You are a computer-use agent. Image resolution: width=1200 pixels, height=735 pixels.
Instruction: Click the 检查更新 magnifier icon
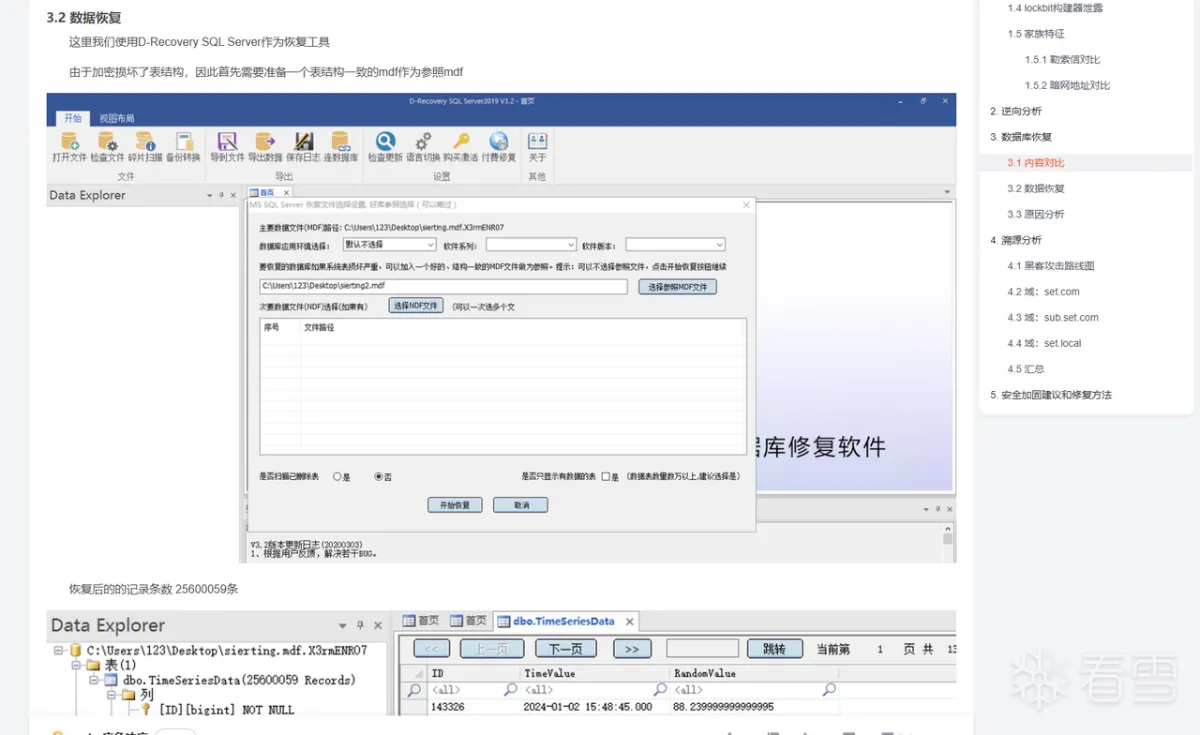pyautogui.click(x=385, y=142)
